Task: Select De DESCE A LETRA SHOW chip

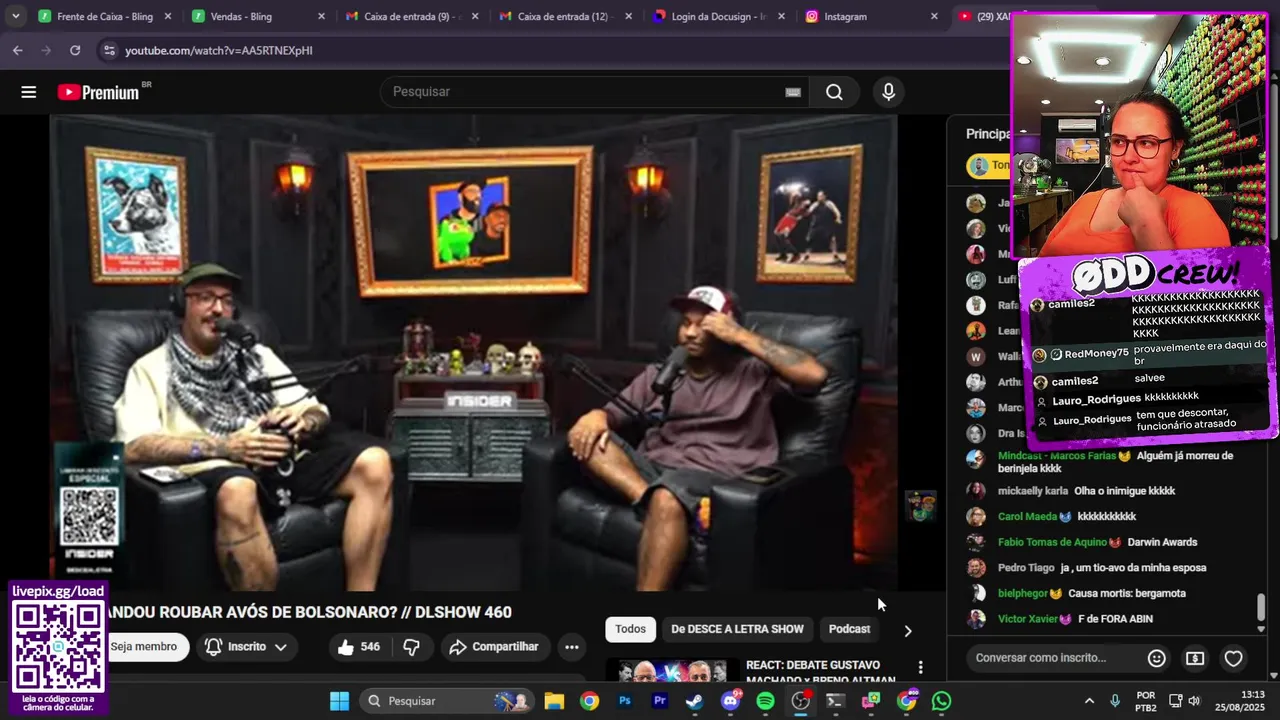Action: tap(737, 629)
